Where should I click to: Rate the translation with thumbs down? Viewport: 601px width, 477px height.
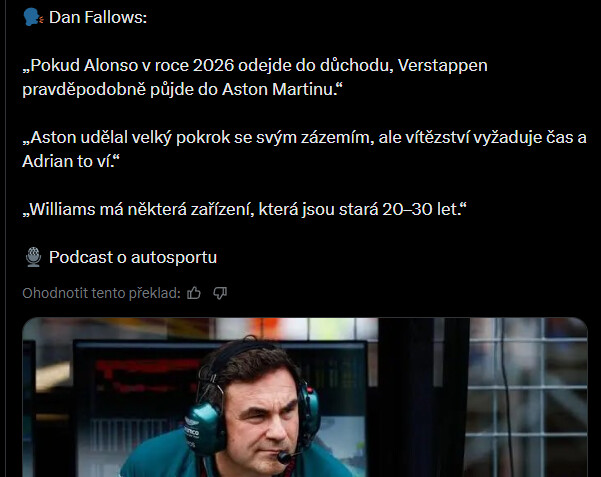(x=220, y=293)
